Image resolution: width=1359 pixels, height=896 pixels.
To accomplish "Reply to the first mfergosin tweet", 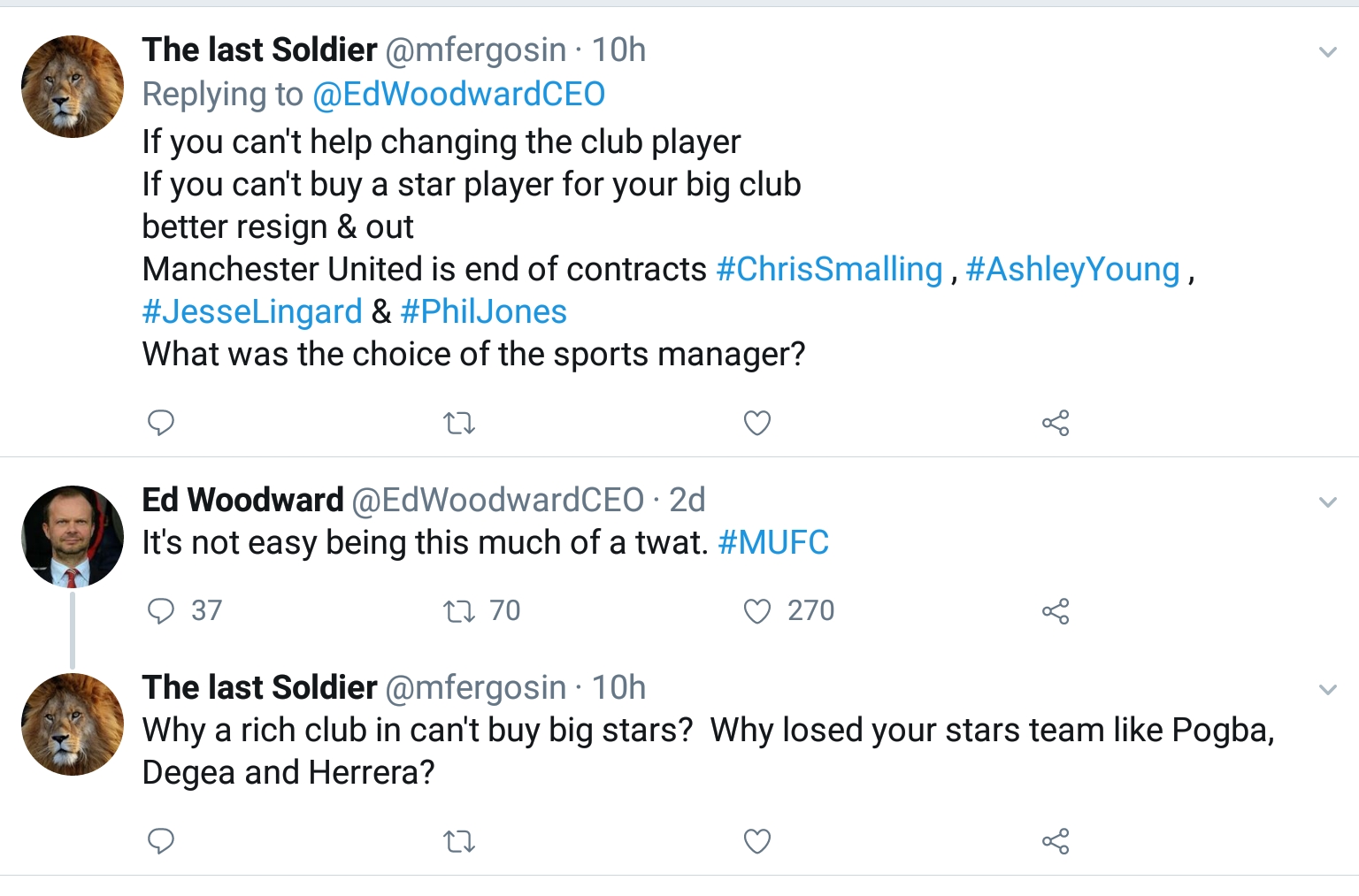I will pos(160,423).
